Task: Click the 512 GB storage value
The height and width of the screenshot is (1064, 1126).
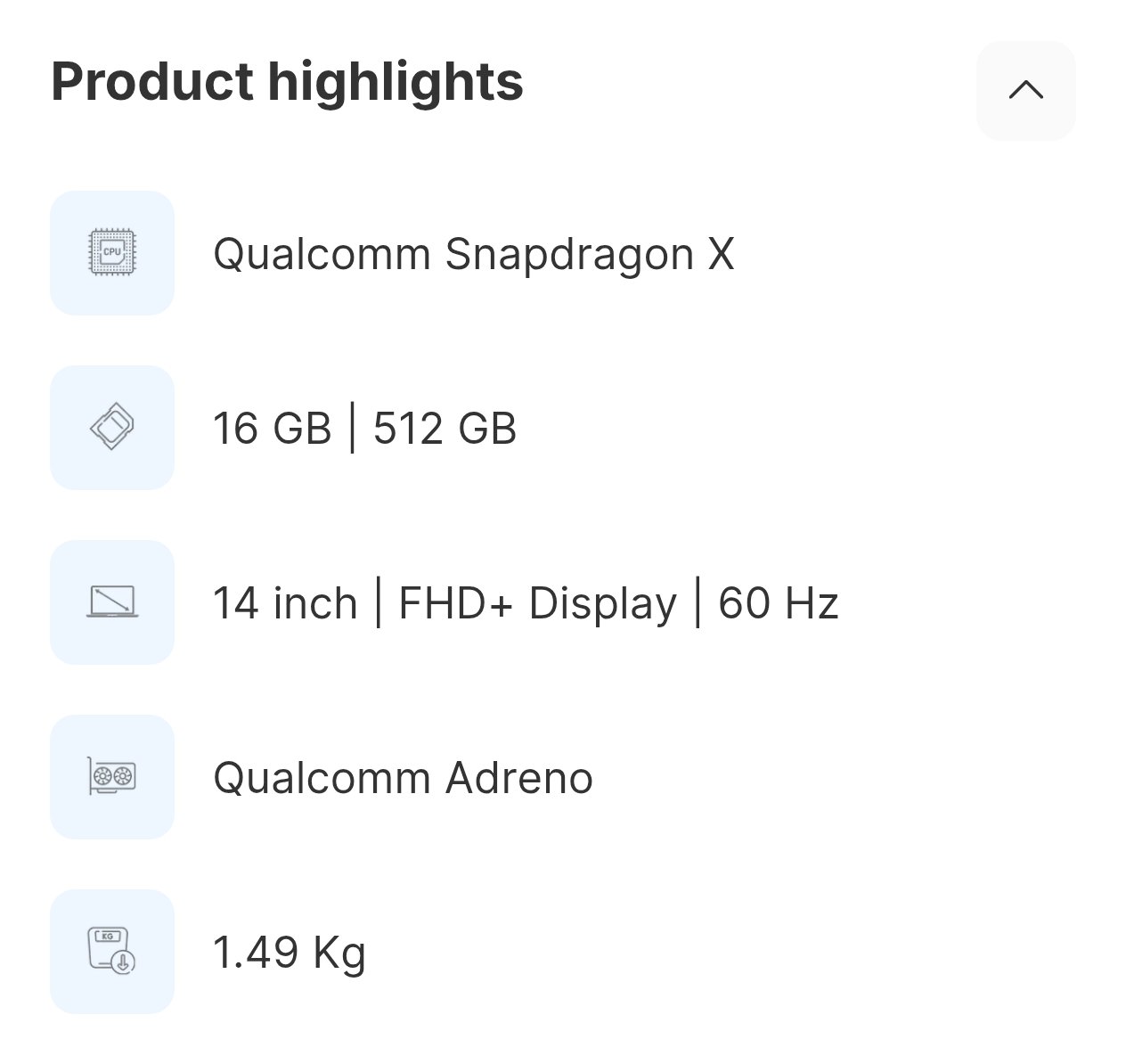Action: [x=445, y=429]
